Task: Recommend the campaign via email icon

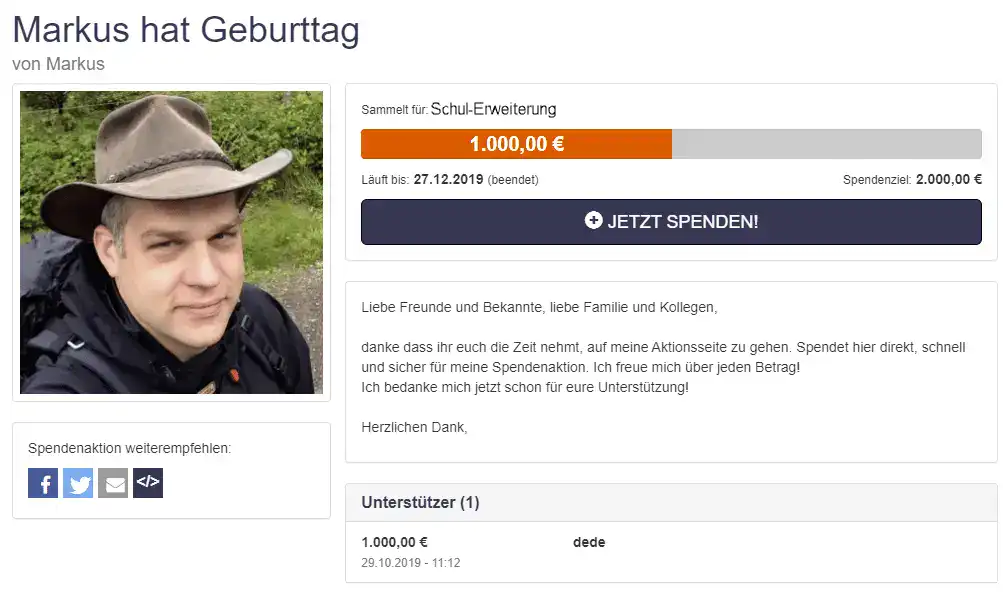Action: [x=113, y=484]
